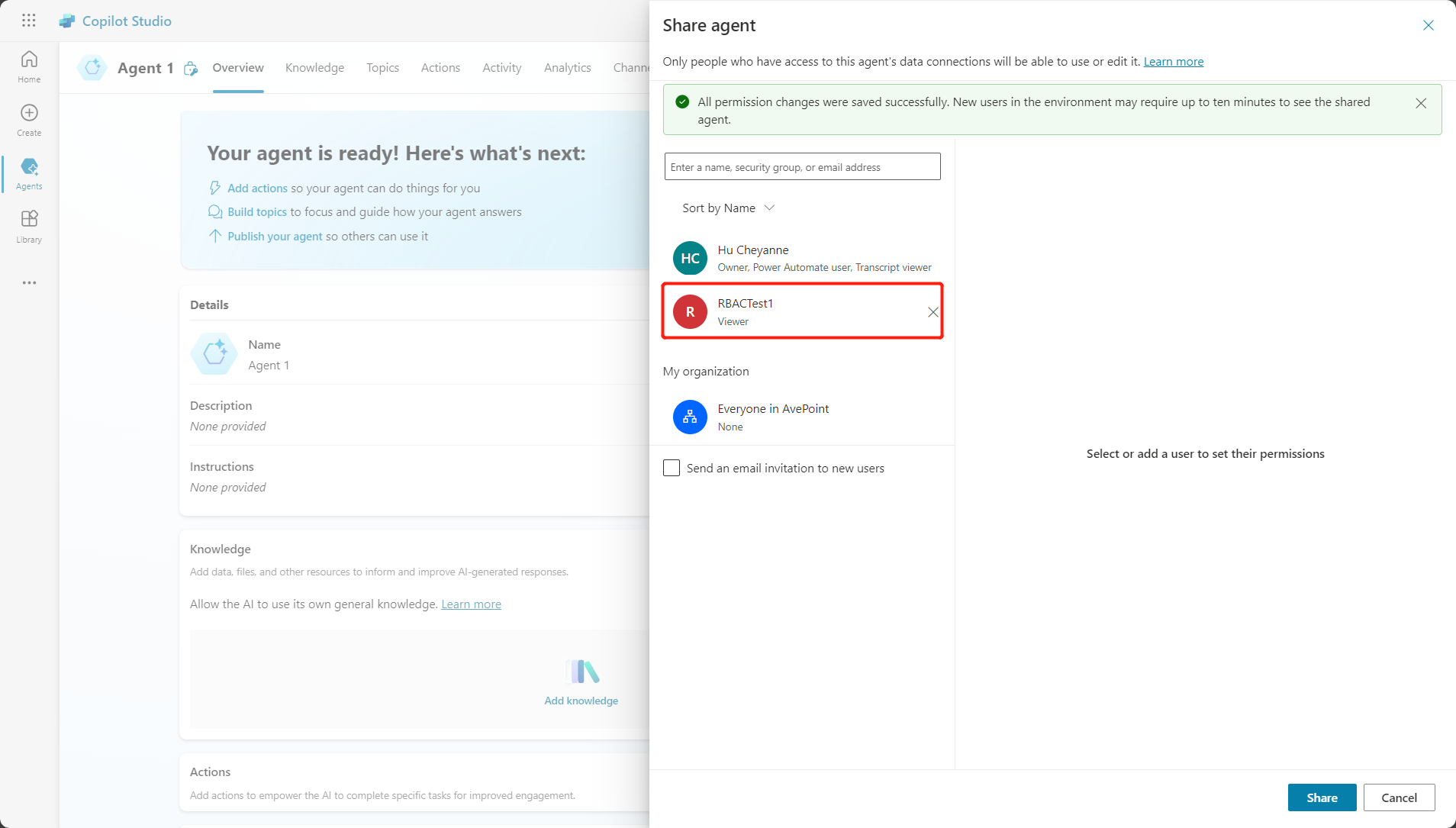Open Library in the sidebar

29,227
